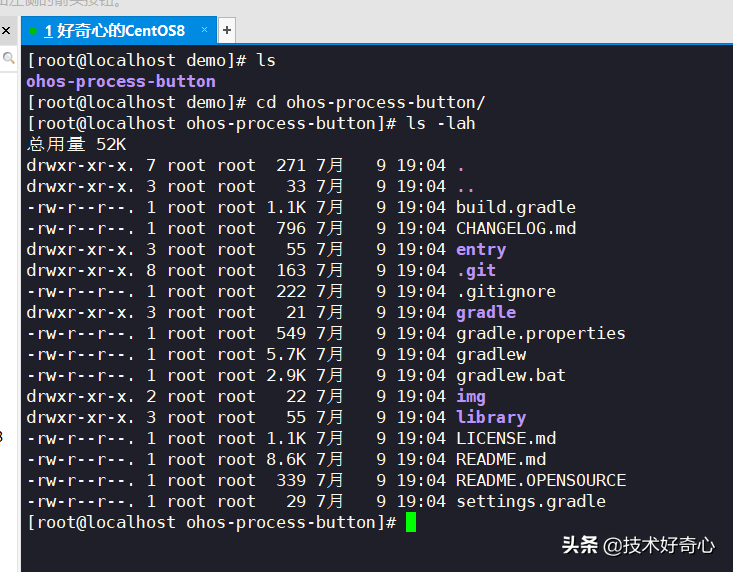Screen dimensions: 733x572
Task: Add a new session tab with plus button
Action: coord(227,30)
